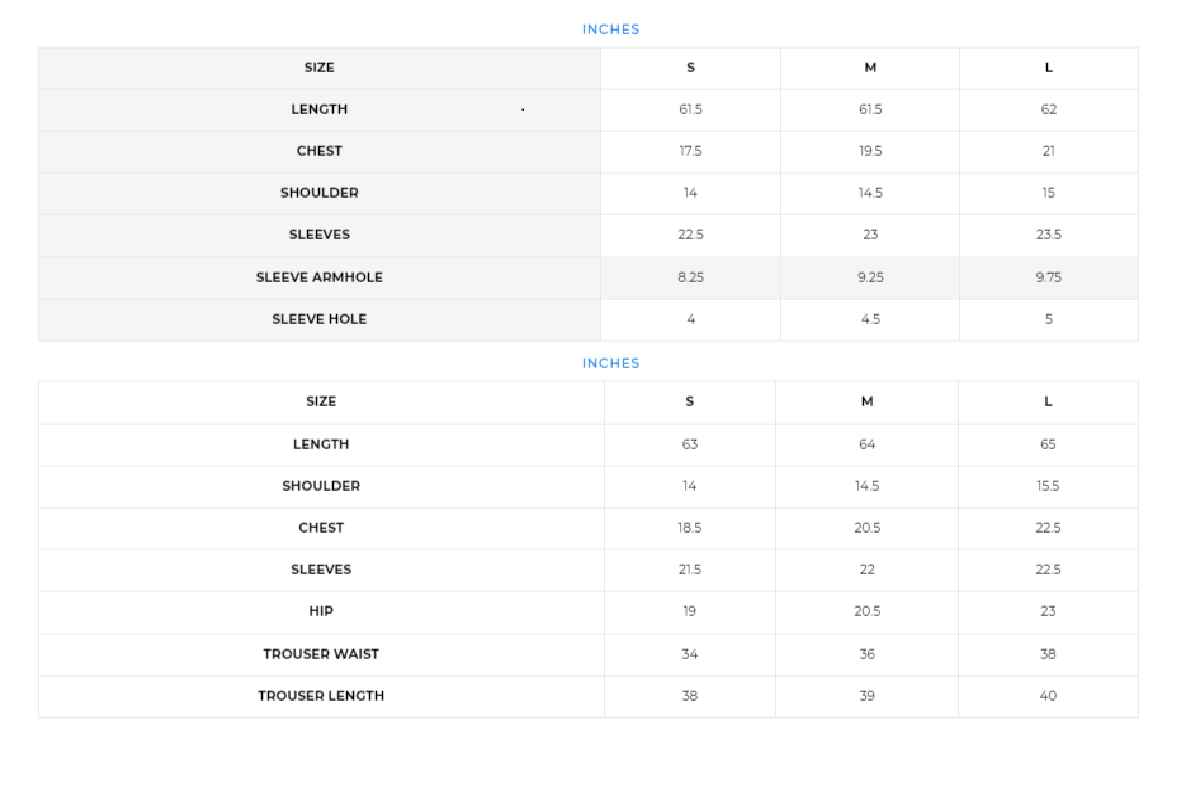
Task: Click the 8.25 sleeve armhole value
Action: [690, 277]
